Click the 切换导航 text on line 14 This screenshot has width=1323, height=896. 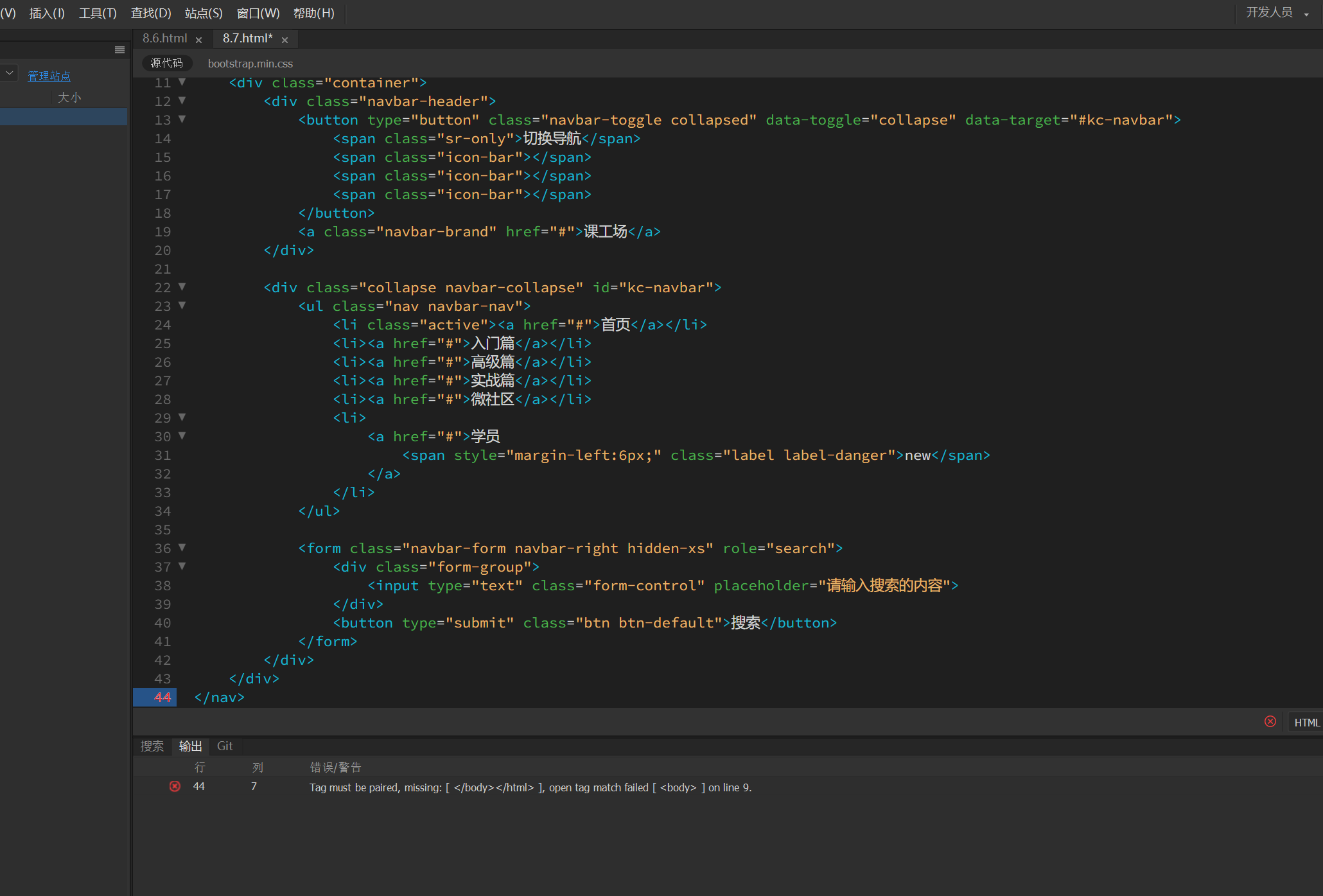pos(552,138)
